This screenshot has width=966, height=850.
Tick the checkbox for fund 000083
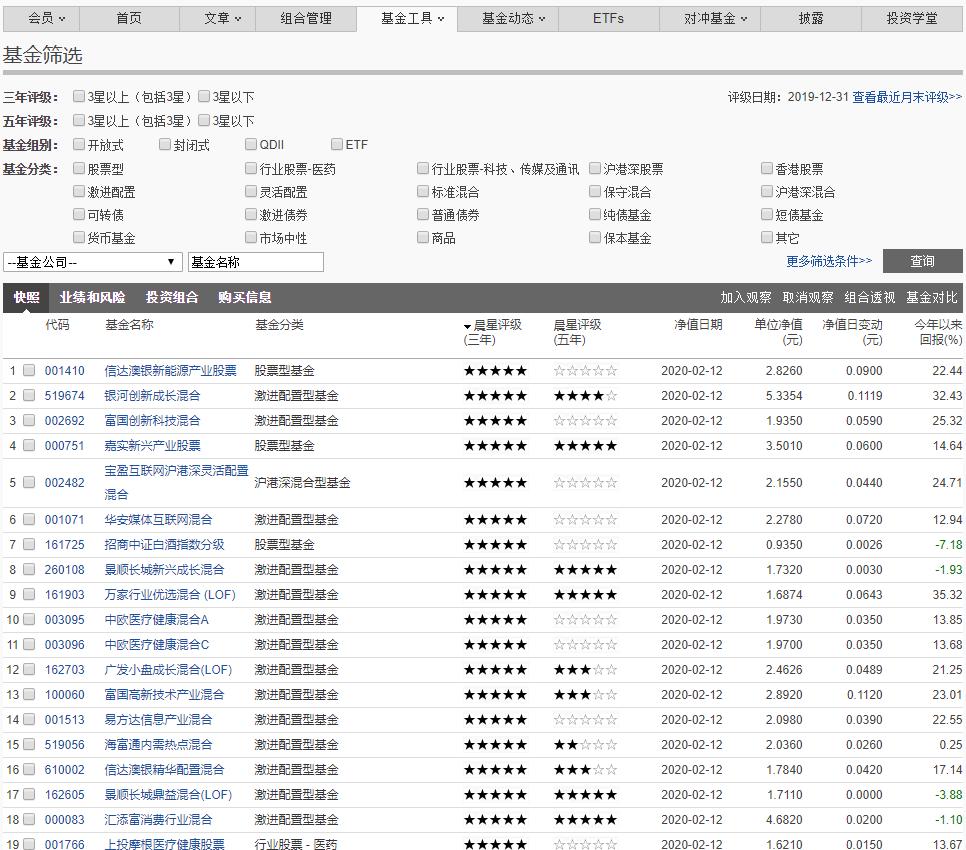pyautogui.click(x=29, y=819)
